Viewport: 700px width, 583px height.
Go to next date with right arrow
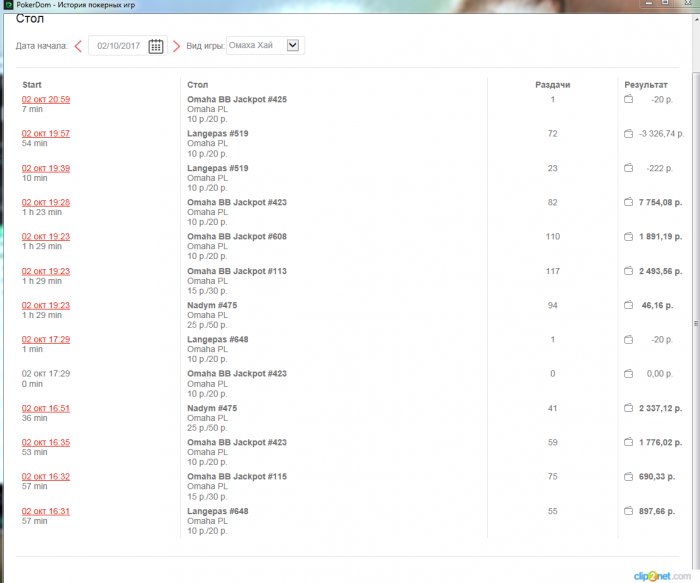[x=176, y=46]
